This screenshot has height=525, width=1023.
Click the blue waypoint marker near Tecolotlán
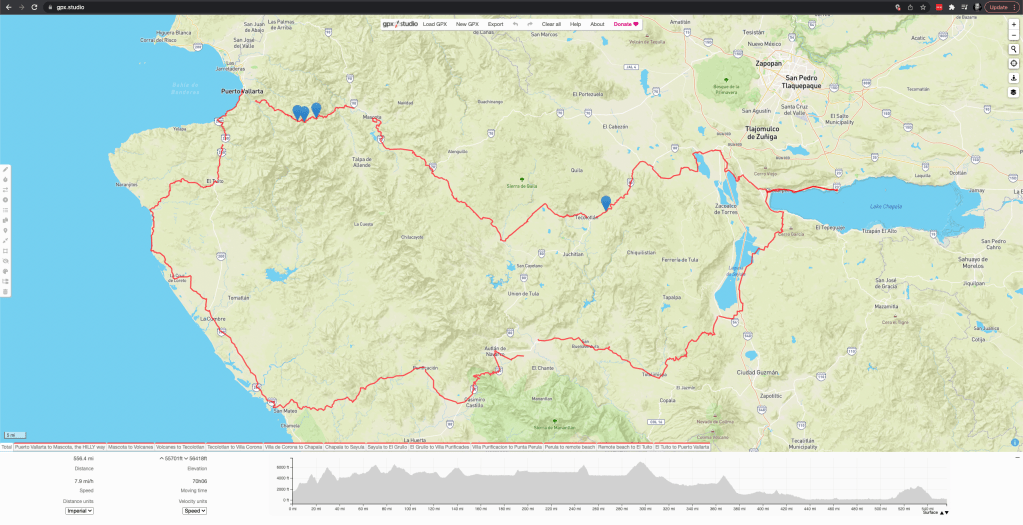[606, 202]
